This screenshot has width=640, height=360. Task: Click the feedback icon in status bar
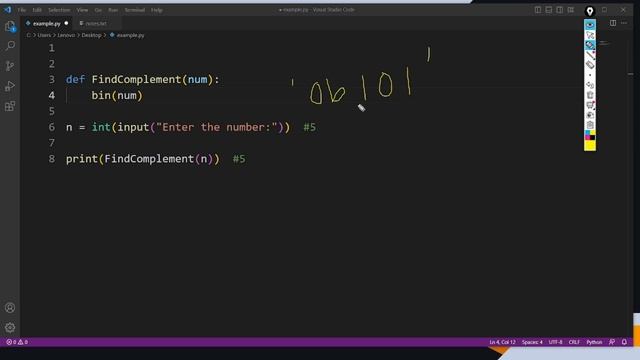pyautogui.click(x=612, y=342)
